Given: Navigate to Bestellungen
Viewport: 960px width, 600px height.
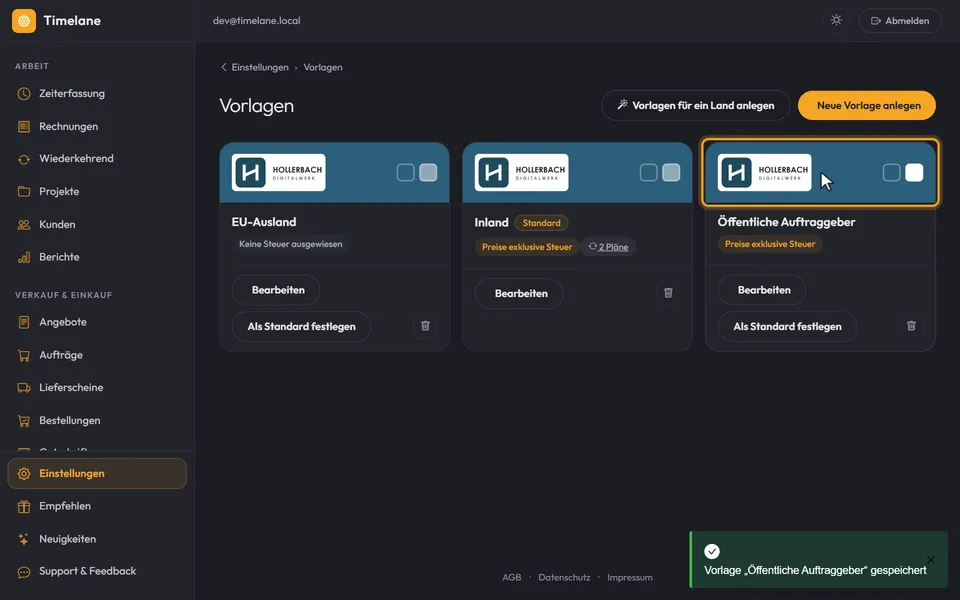Looking at the screenshot, I should tap(97, 421).
